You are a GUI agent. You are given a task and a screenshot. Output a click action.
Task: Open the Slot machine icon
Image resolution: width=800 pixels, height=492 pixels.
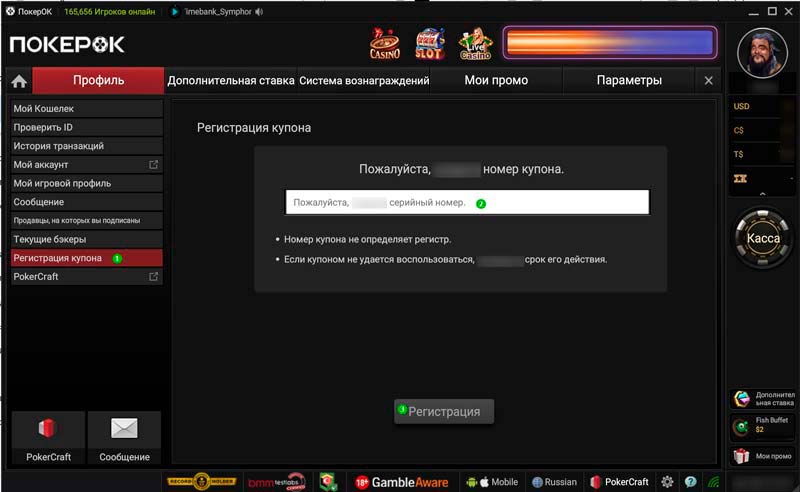430,44
